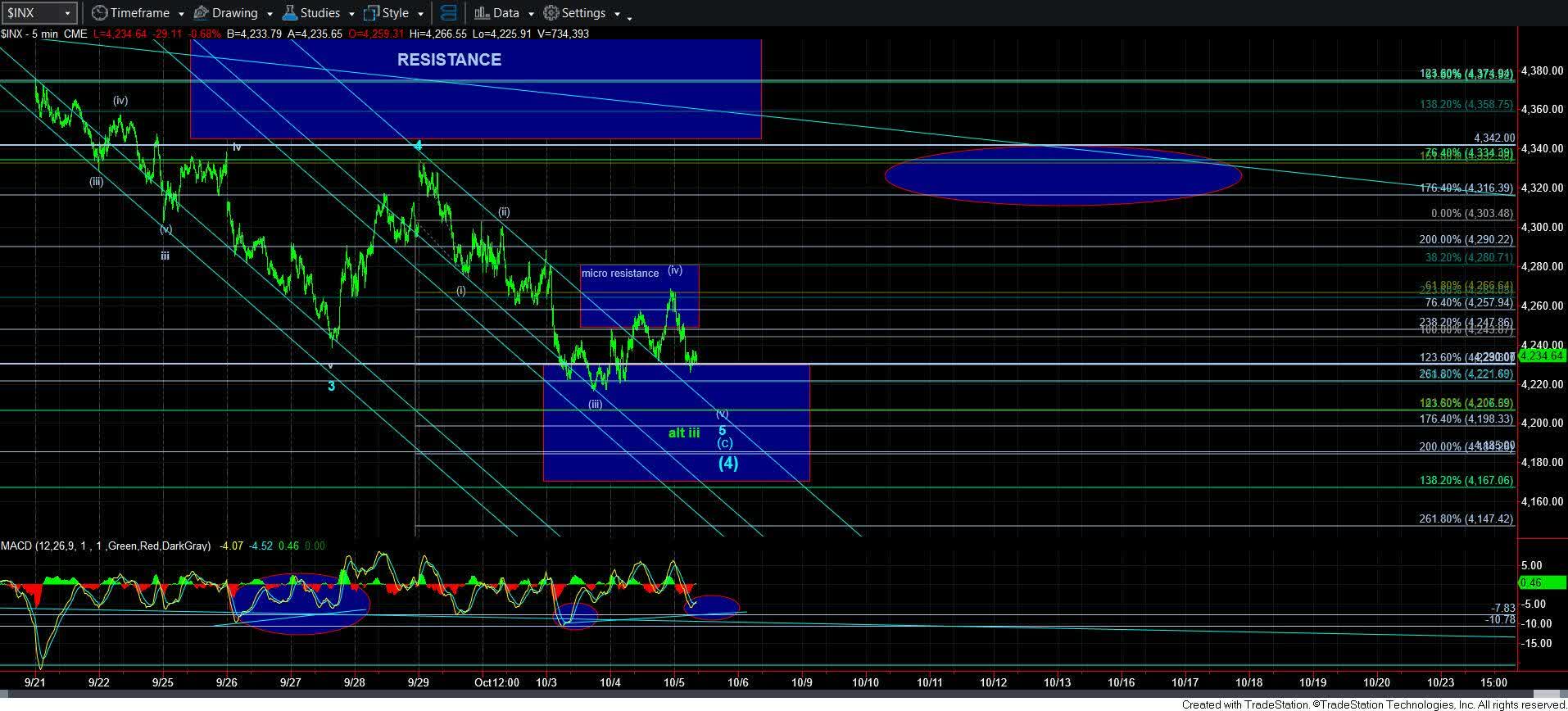Image resolution: width=1568 pixels, height=711 pixels.
Task: Click the Data bar chart icon
Action: pos(482,13)
